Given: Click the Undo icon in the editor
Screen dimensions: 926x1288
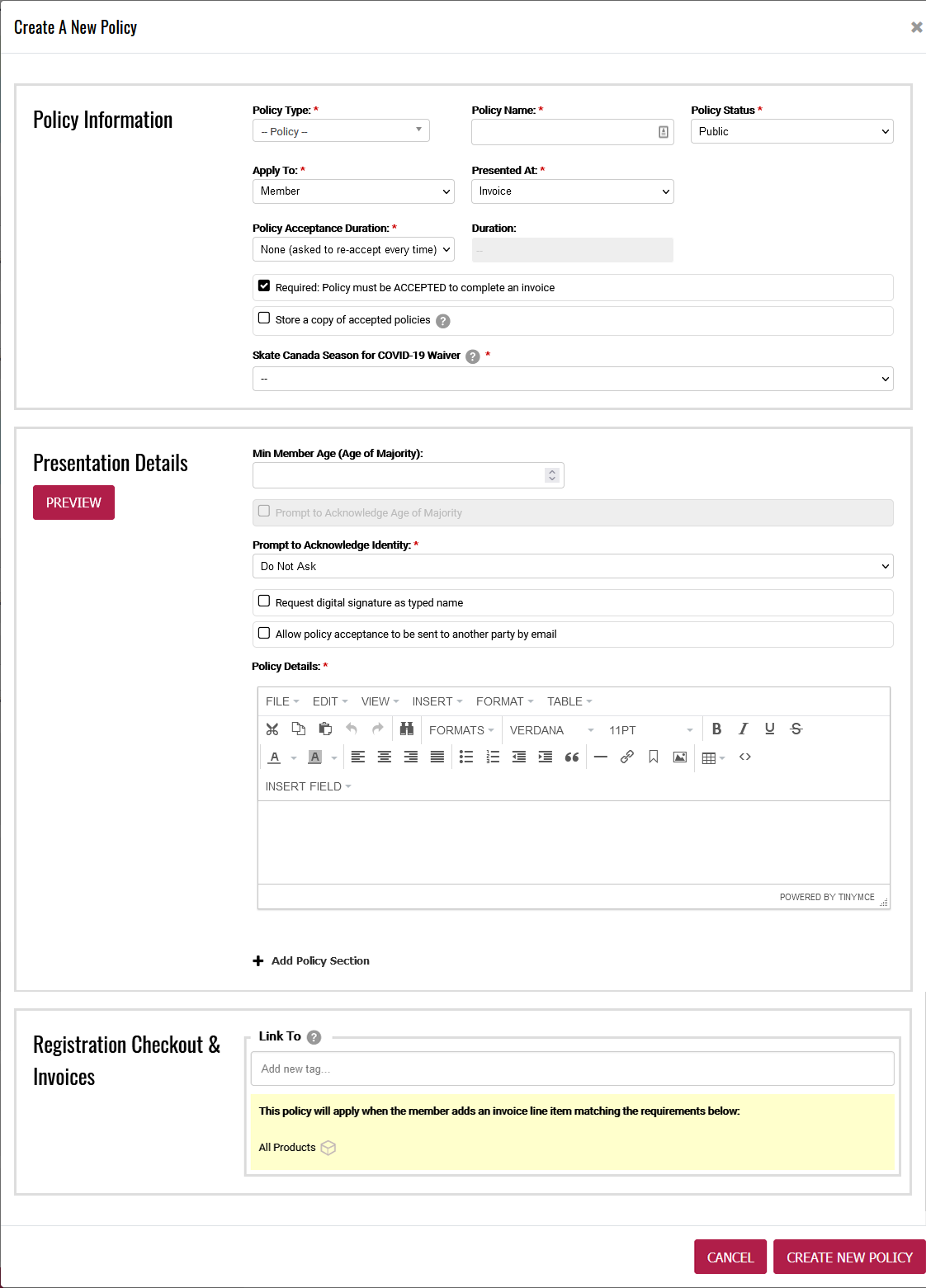Looking at the screenshot, I should tap(351, 729).
